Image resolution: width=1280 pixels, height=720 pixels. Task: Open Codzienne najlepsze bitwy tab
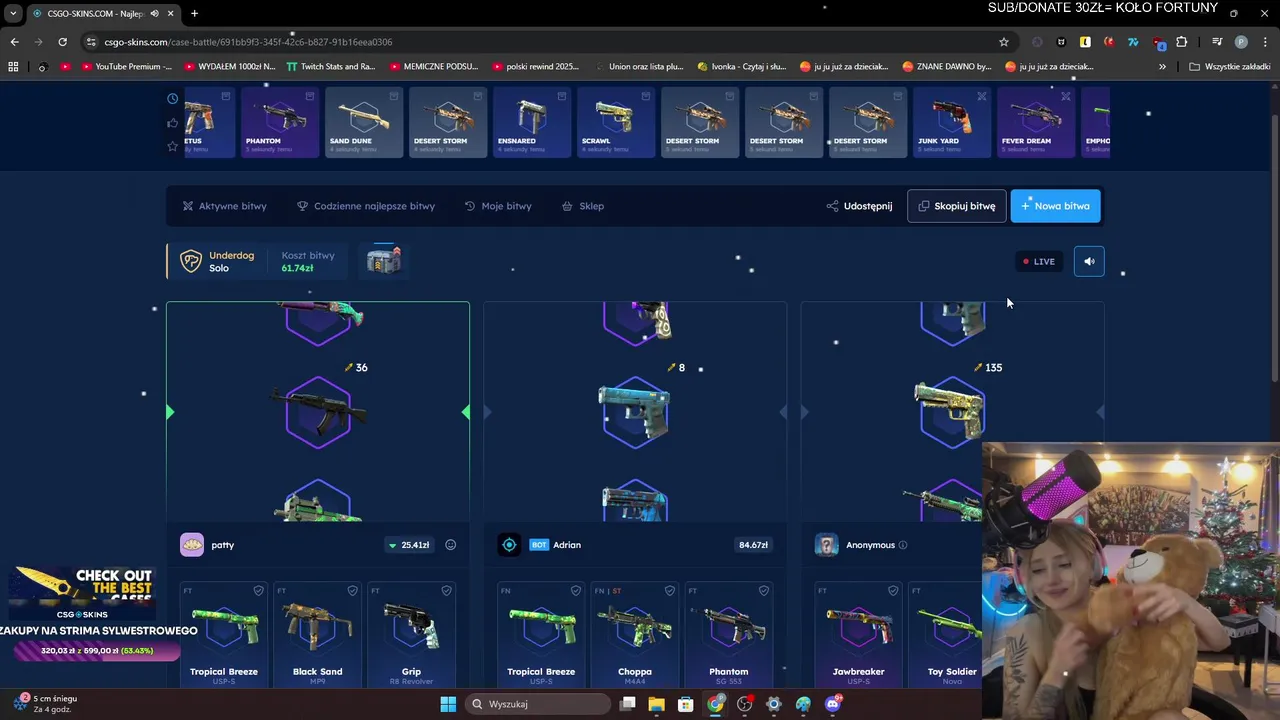366,206
